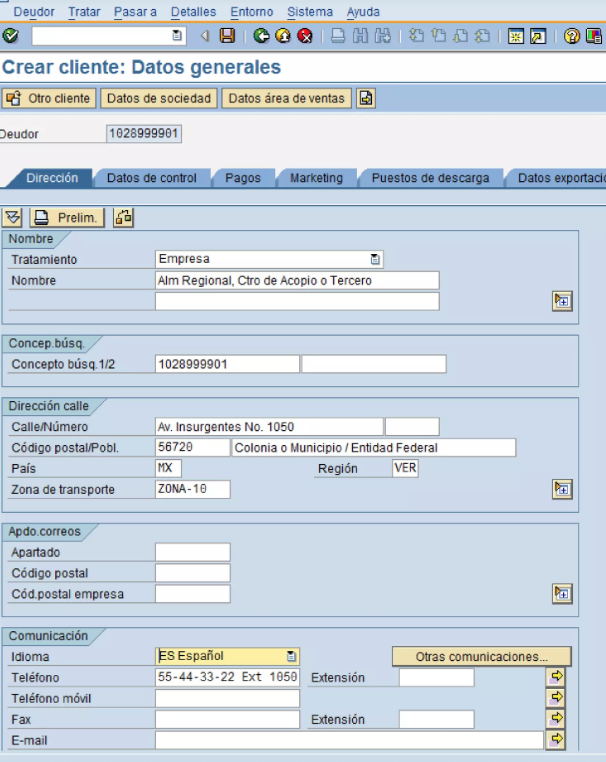This screenshot has width=606, height=762.
Task: Open the Idioma language dropdown
Action: pyautogui.click(x=291, y=657)
